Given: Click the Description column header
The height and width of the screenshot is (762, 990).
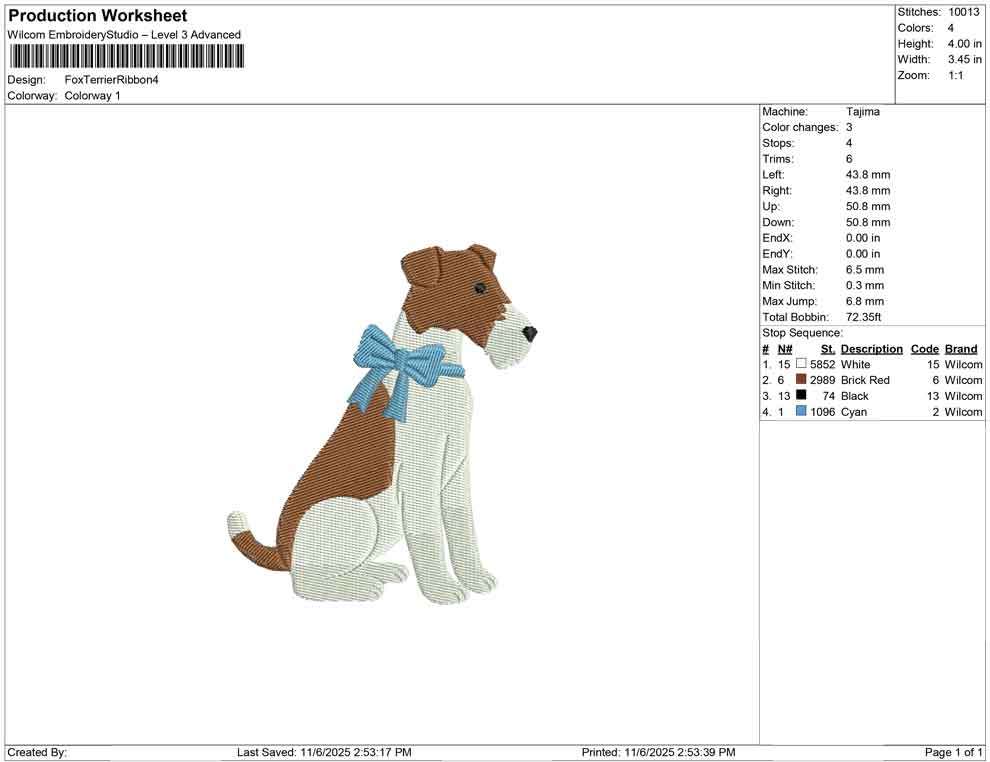Looking at the screenshot, I should pyautogui.click(x=871, y=348).
